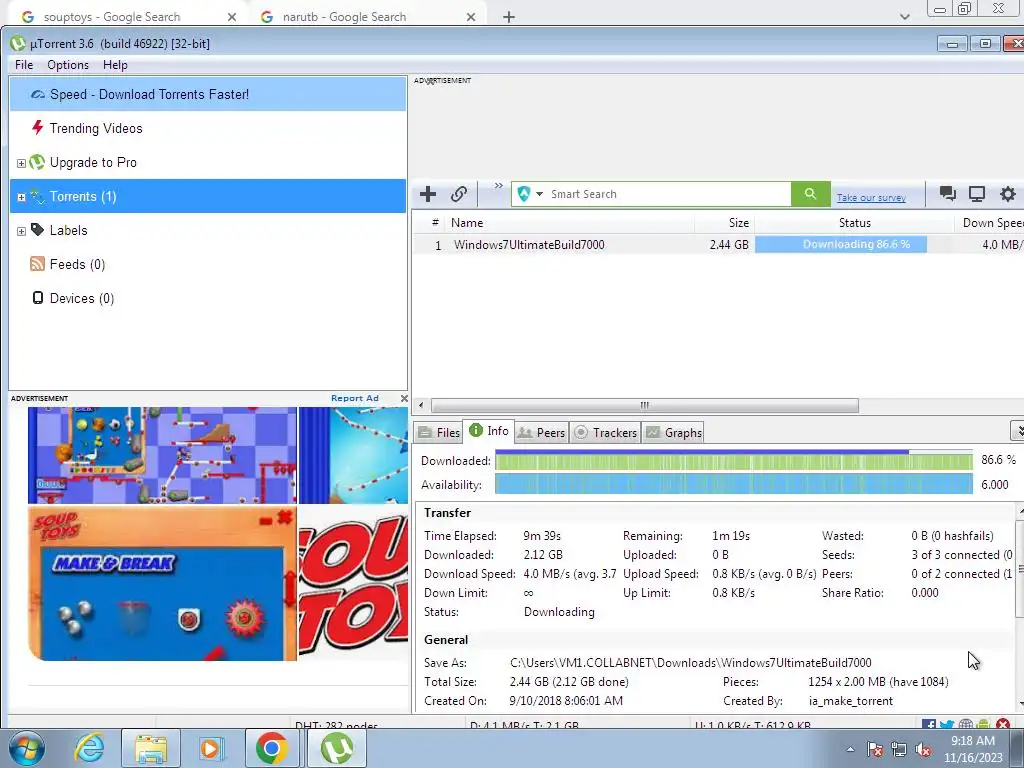Click the uTorrent taskbar button

point(336,748)
